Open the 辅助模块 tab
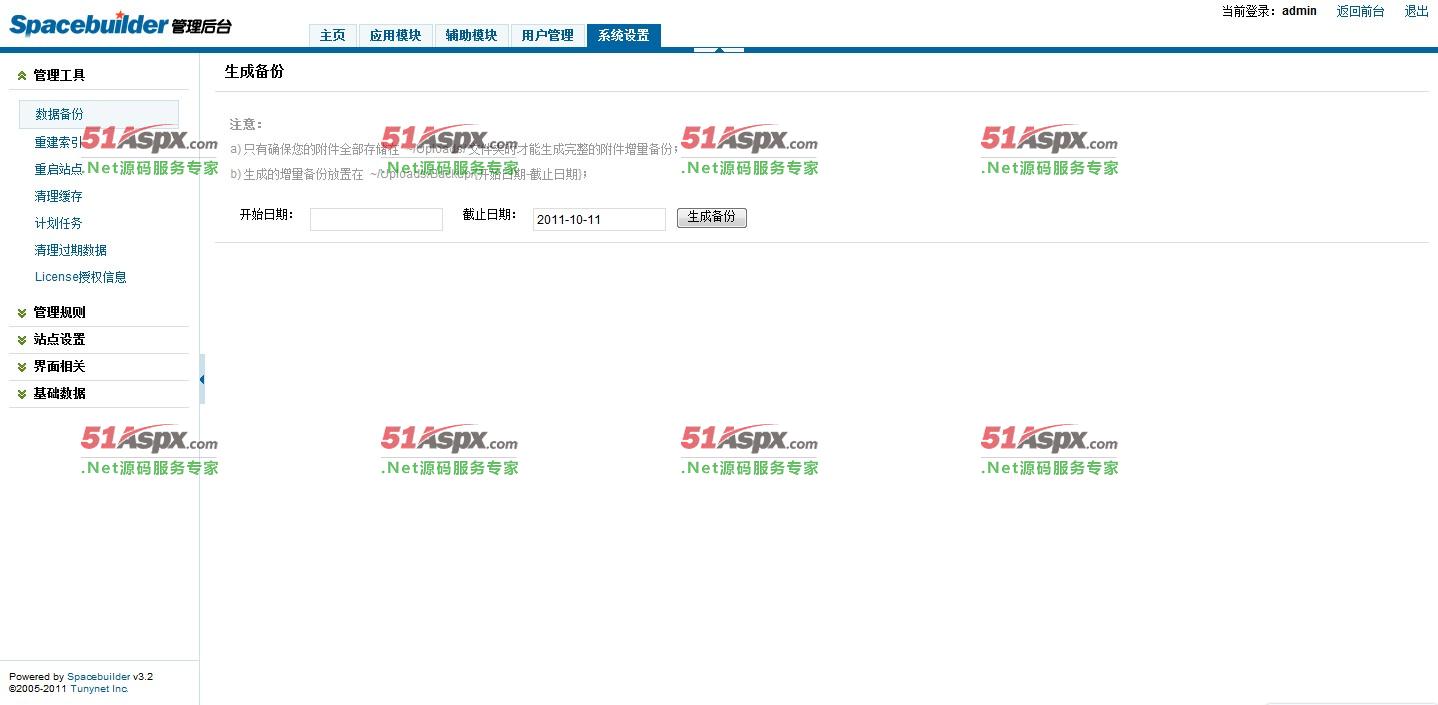This screenshot has width=1438, height=705. (x=472, y=36)
